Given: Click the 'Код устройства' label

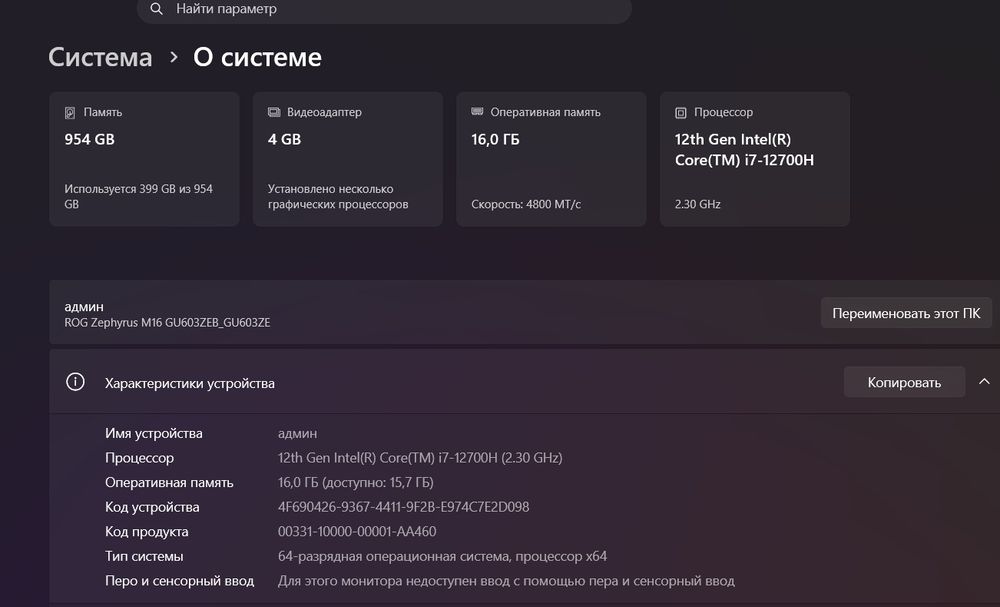Looking at the screenshot, I should [x=152, y=508].
